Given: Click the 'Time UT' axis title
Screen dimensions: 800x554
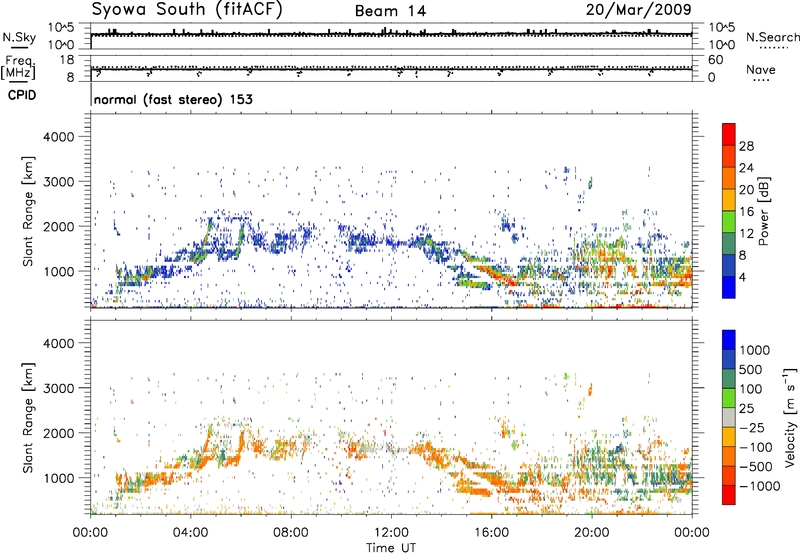Looking at the screenshot, I should point(391,548).
